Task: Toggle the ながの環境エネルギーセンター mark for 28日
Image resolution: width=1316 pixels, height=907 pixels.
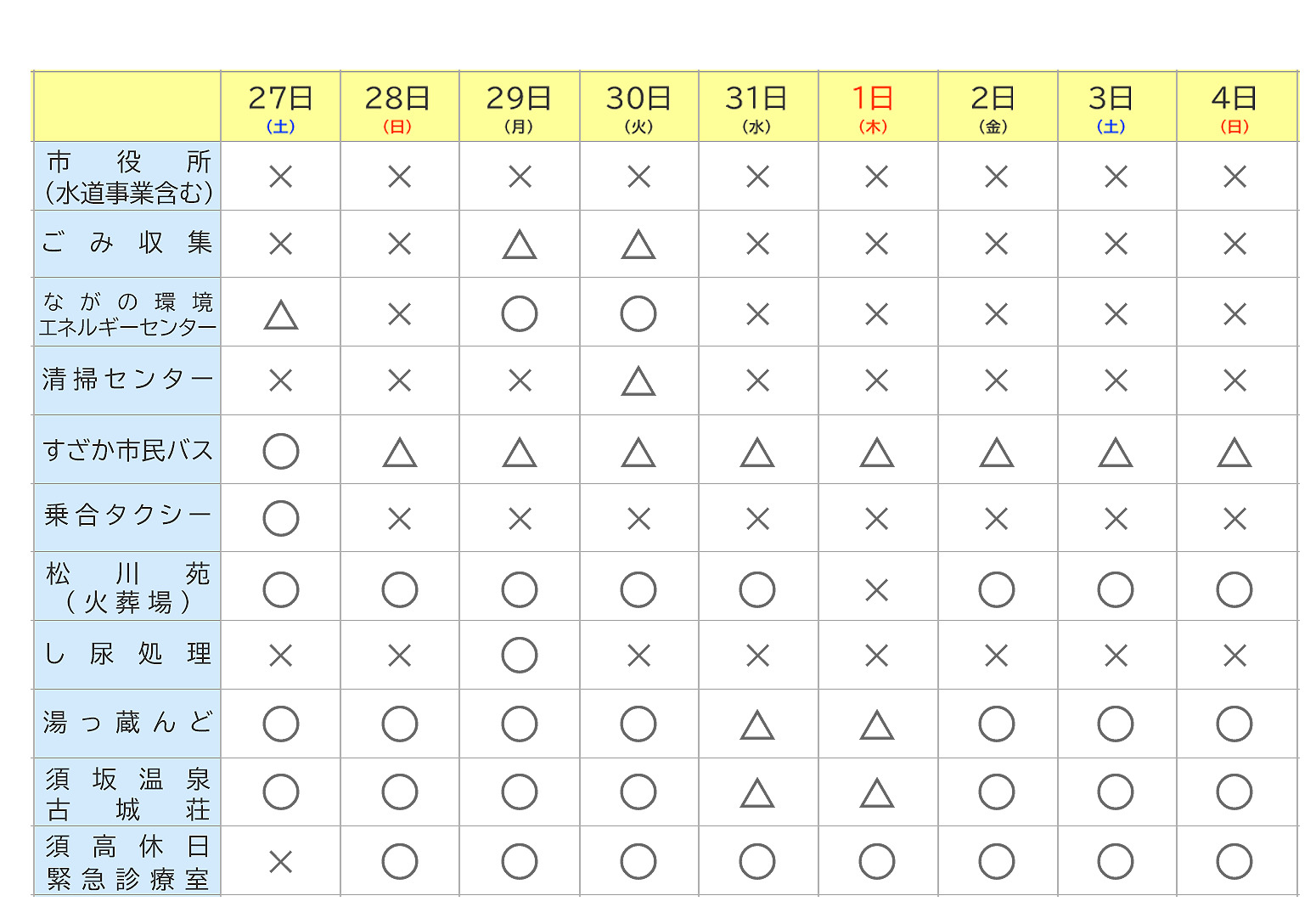Action: pos(399,312)
